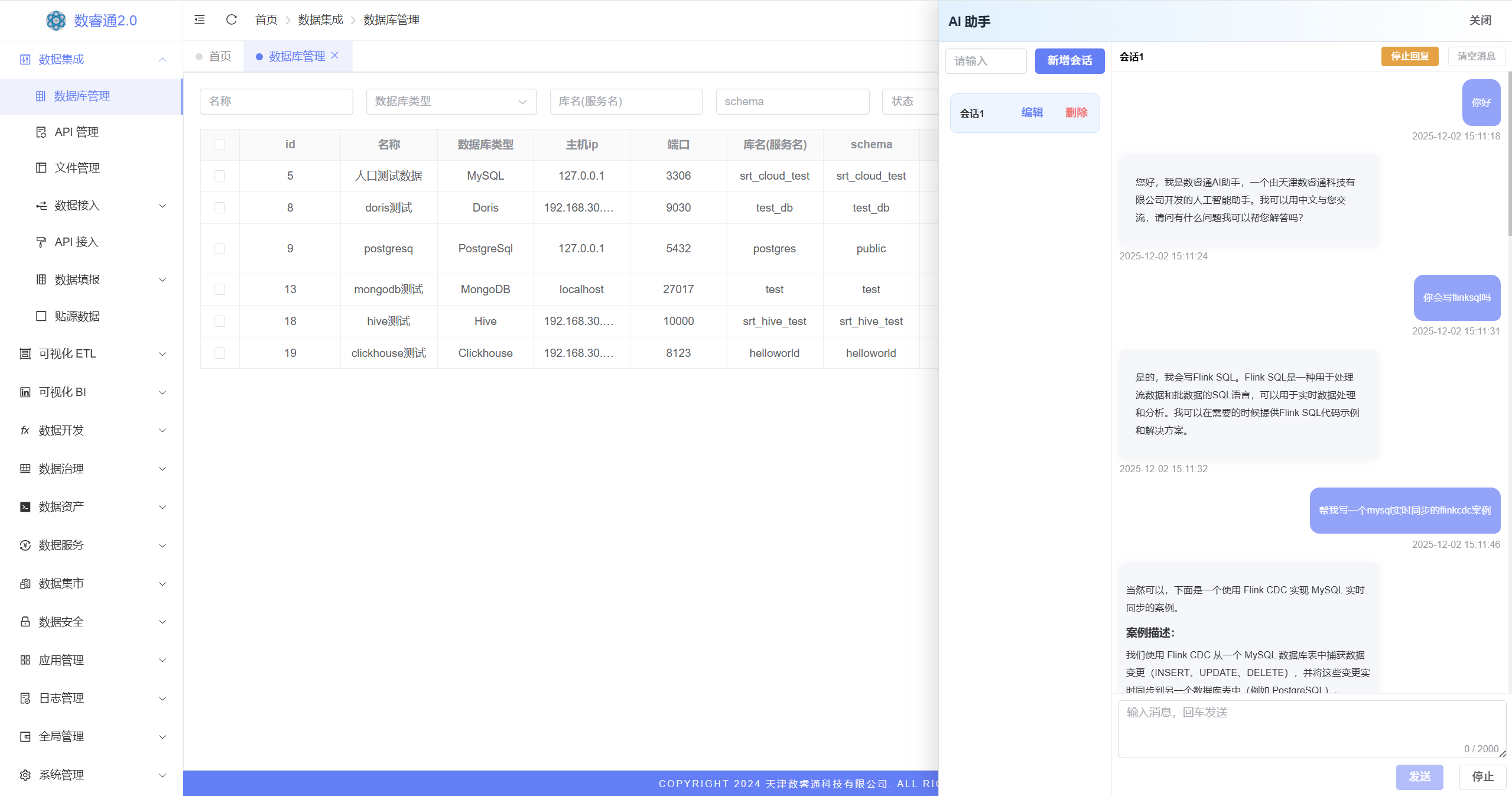Open 数据库管理 in the sidebar
The height and width of the screenshot is (796, 1512).
point(82,96)
